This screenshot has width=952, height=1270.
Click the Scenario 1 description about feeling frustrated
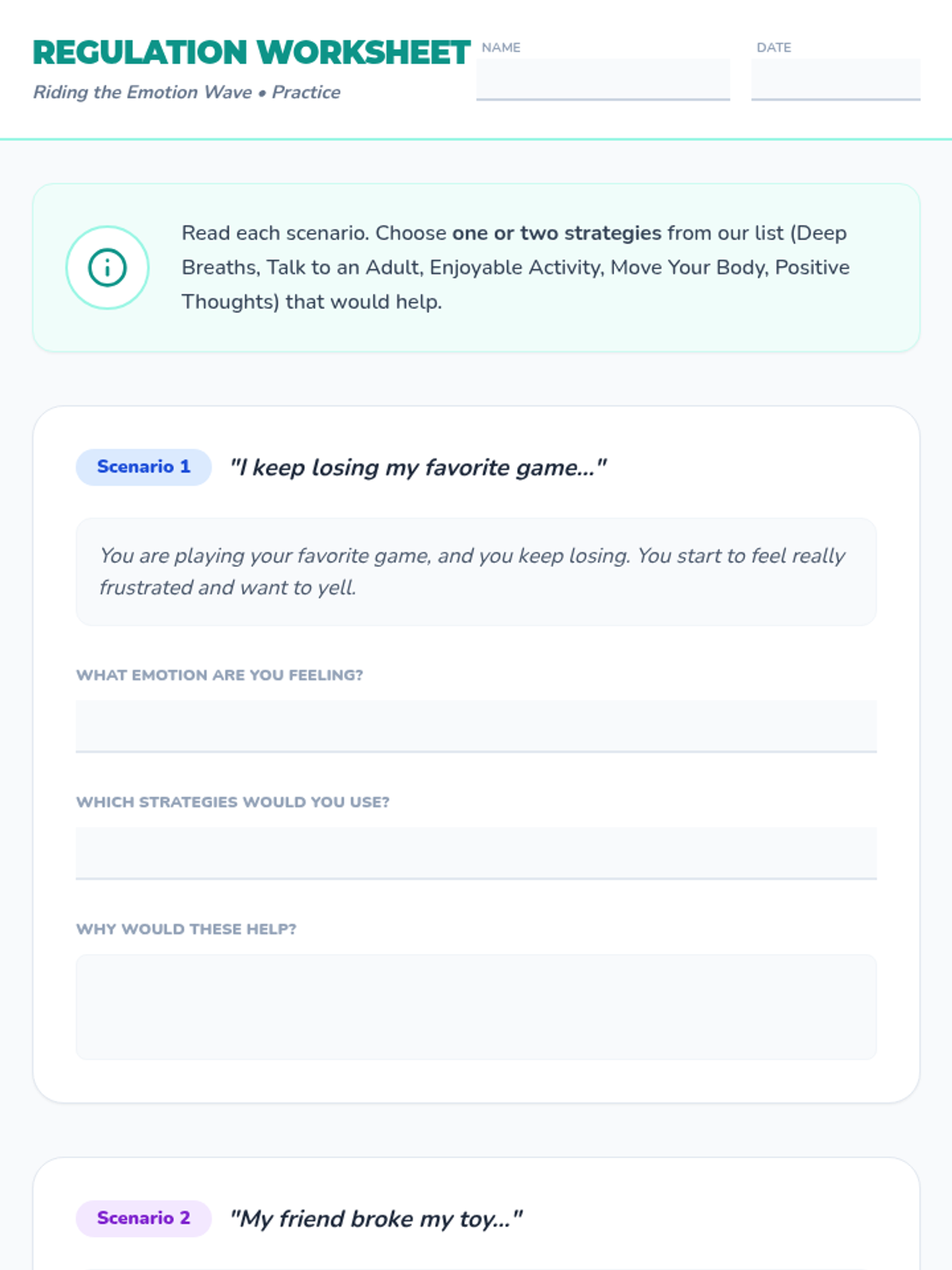[x=473, y=571]
